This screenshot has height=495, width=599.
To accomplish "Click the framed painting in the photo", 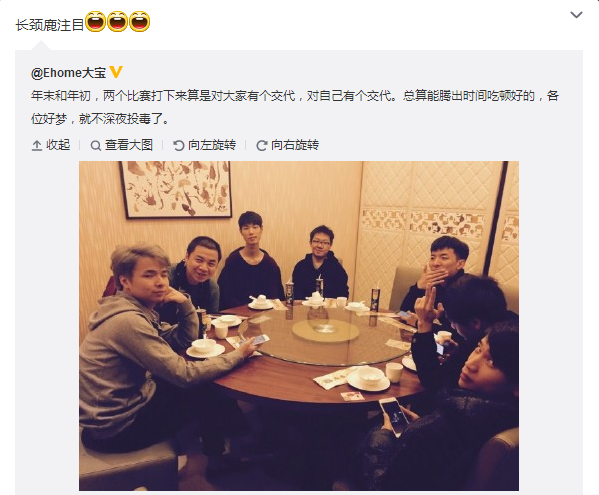I will tap(176, 189).
